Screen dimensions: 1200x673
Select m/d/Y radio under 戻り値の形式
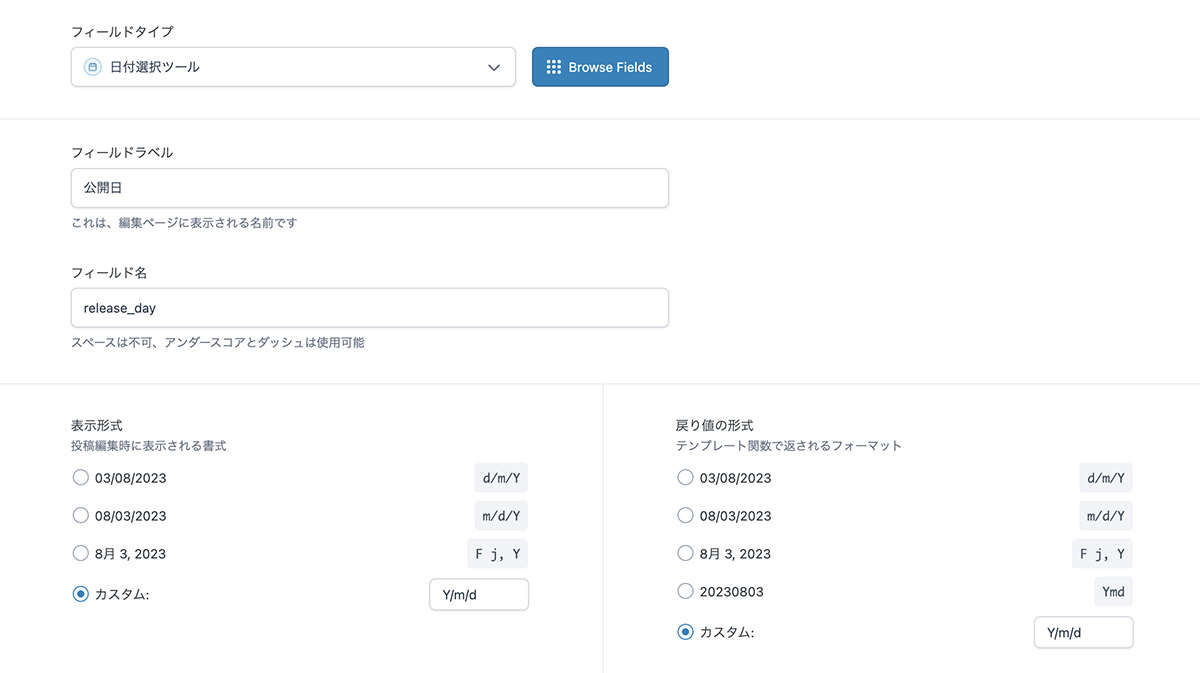[685, 516]
